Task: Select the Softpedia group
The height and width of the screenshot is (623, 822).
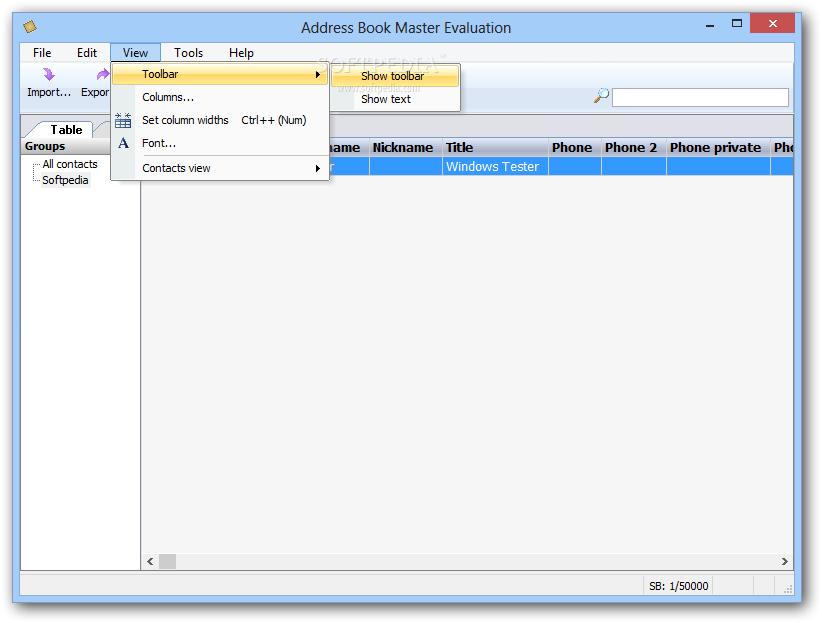Action: pyautogui.click(x=65, y=180)
